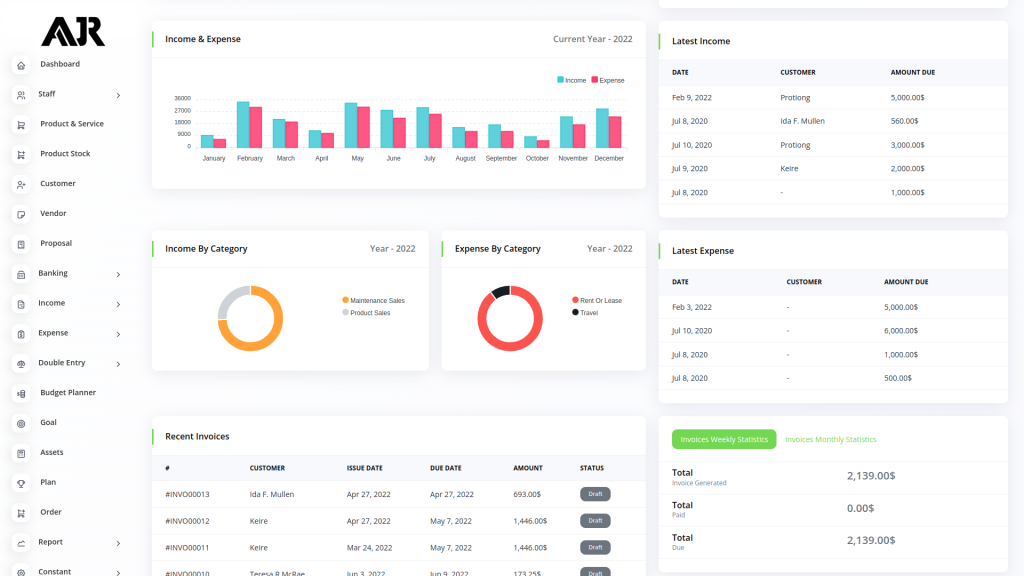Click the Goal target icon in sidebar
Image resolution: width=1024 pixels, height=576 pixels.
tap(21, 424)
